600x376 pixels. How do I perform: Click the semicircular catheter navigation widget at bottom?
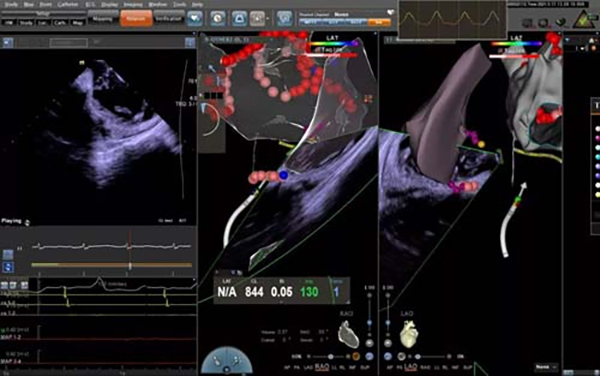(x=227, y=361)
